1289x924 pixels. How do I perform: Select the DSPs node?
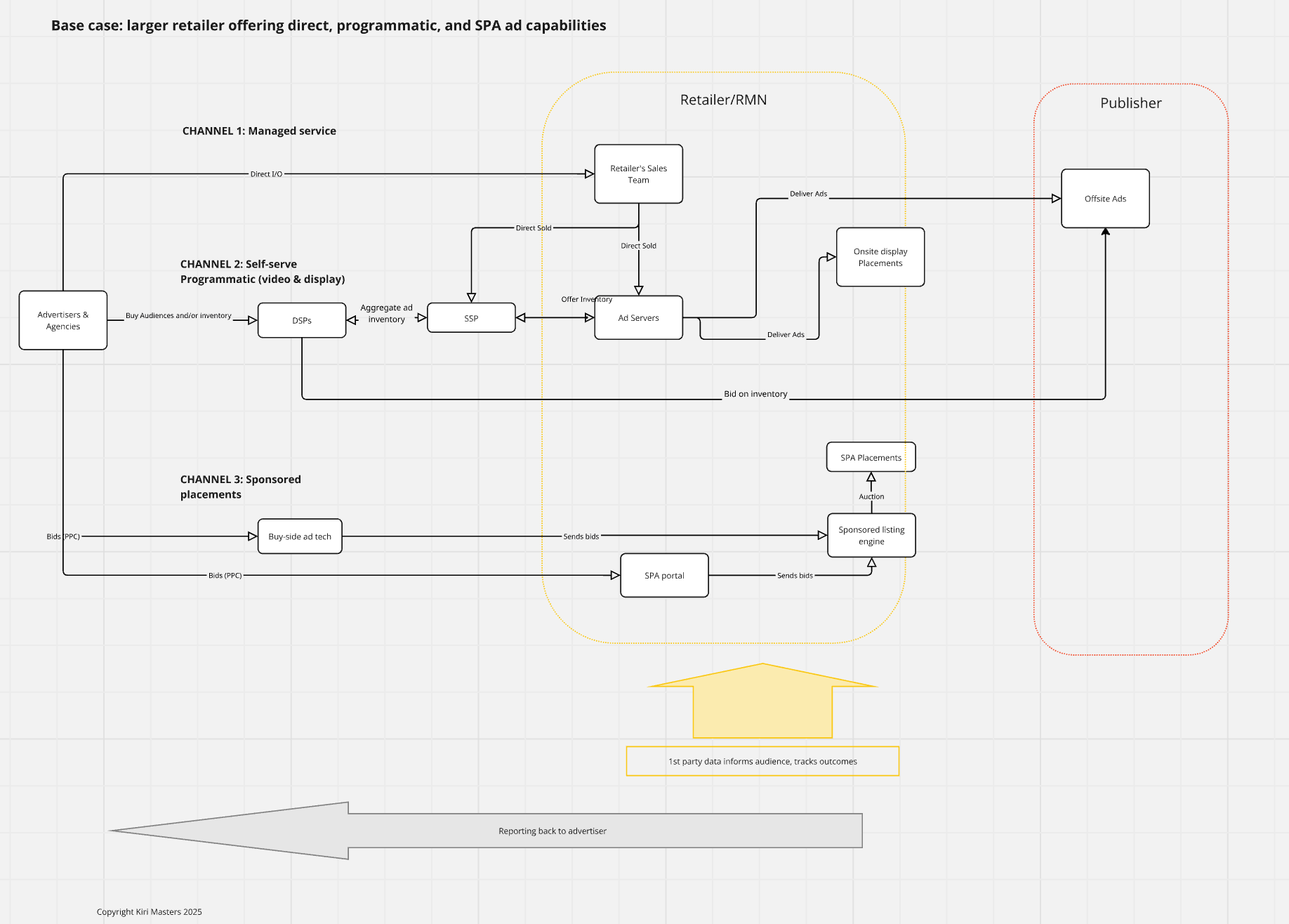(302, 320)
